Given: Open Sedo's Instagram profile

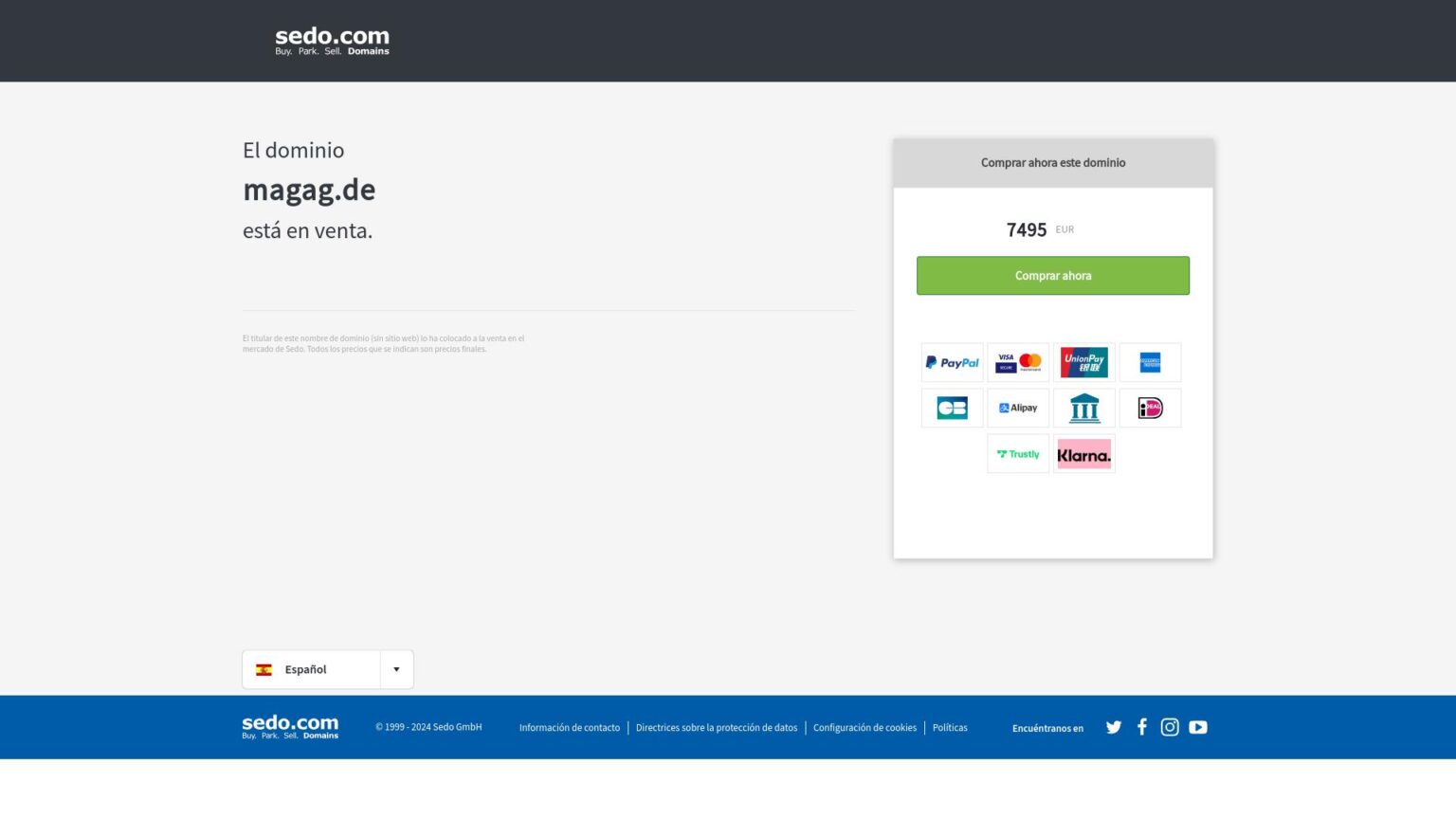Looking at the screenshot, I should tap(1170, 727).
